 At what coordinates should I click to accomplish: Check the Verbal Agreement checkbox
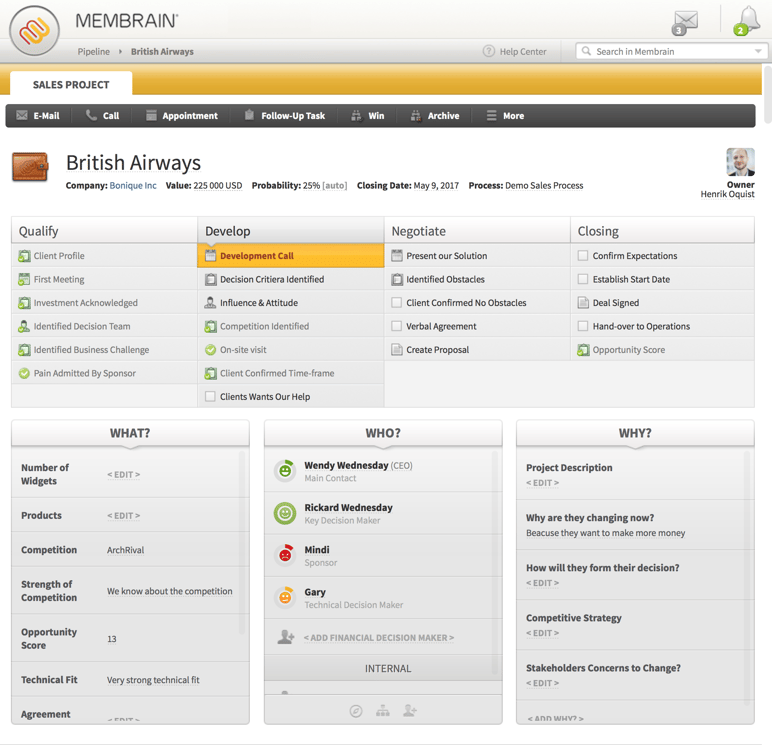point(396,326)
